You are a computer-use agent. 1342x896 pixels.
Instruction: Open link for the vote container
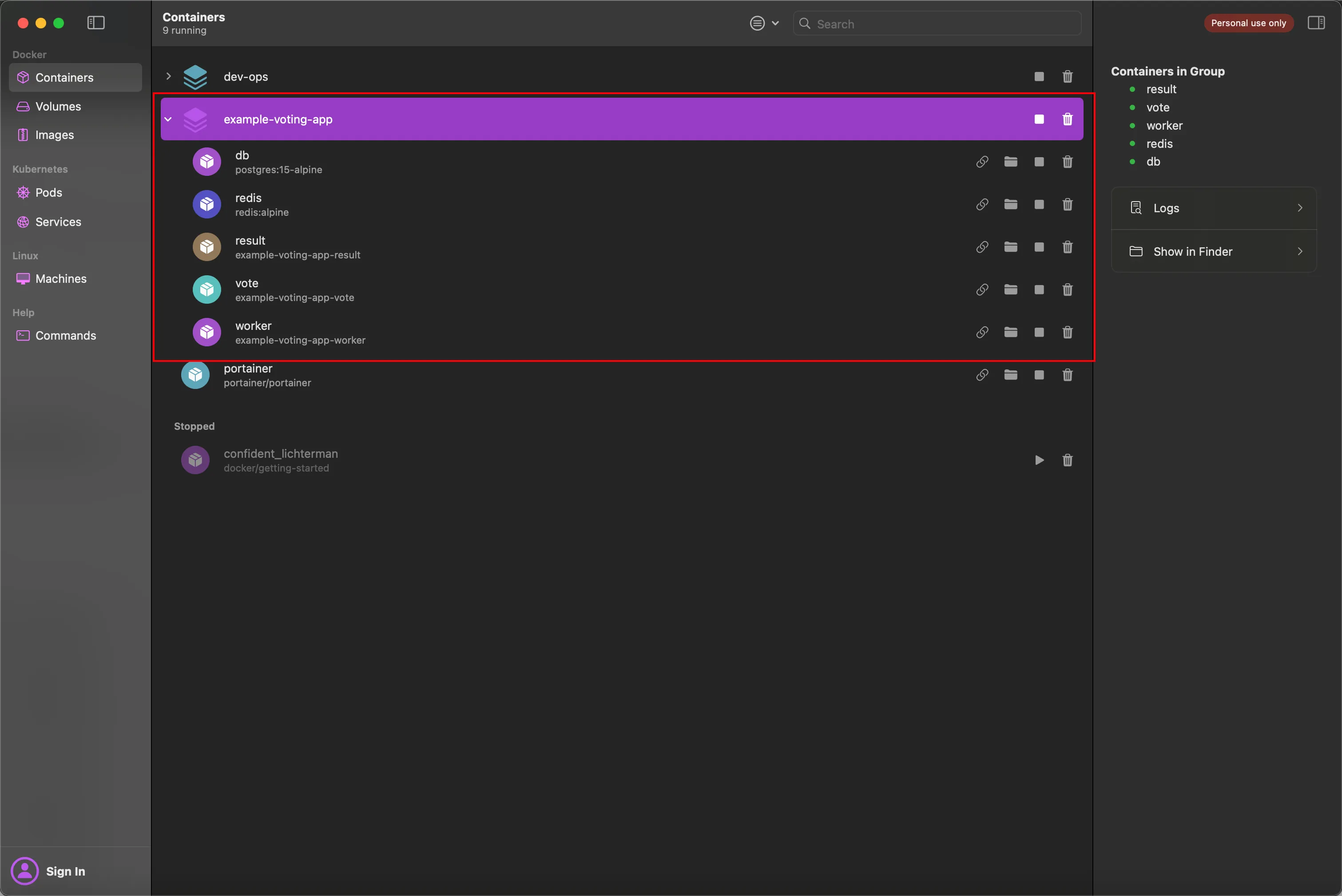pyautogui.click(x=982, y=290)
